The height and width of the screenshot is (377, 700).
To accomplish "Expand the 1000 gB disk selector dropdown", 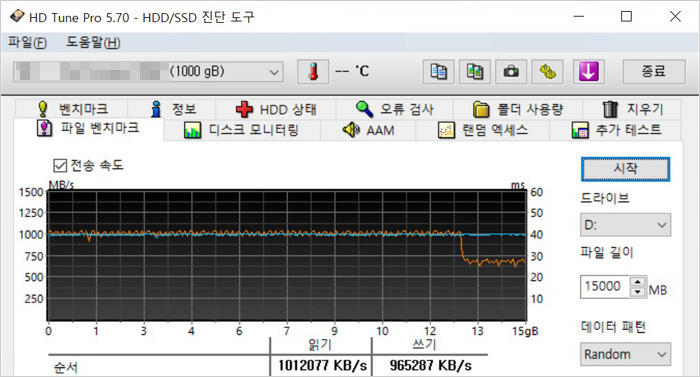I will [148, 71].
